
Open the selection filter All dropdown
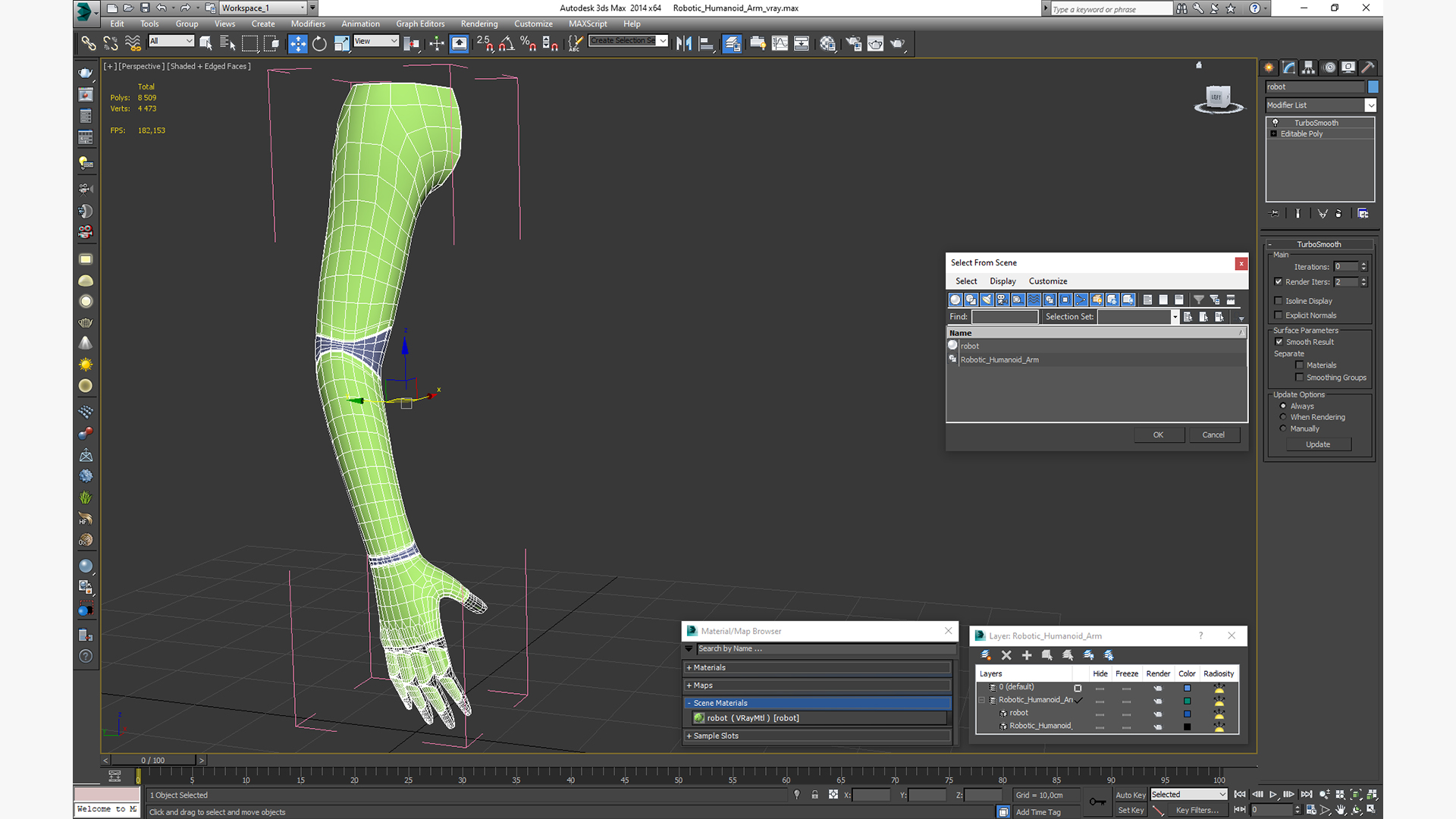click(171, 41)
